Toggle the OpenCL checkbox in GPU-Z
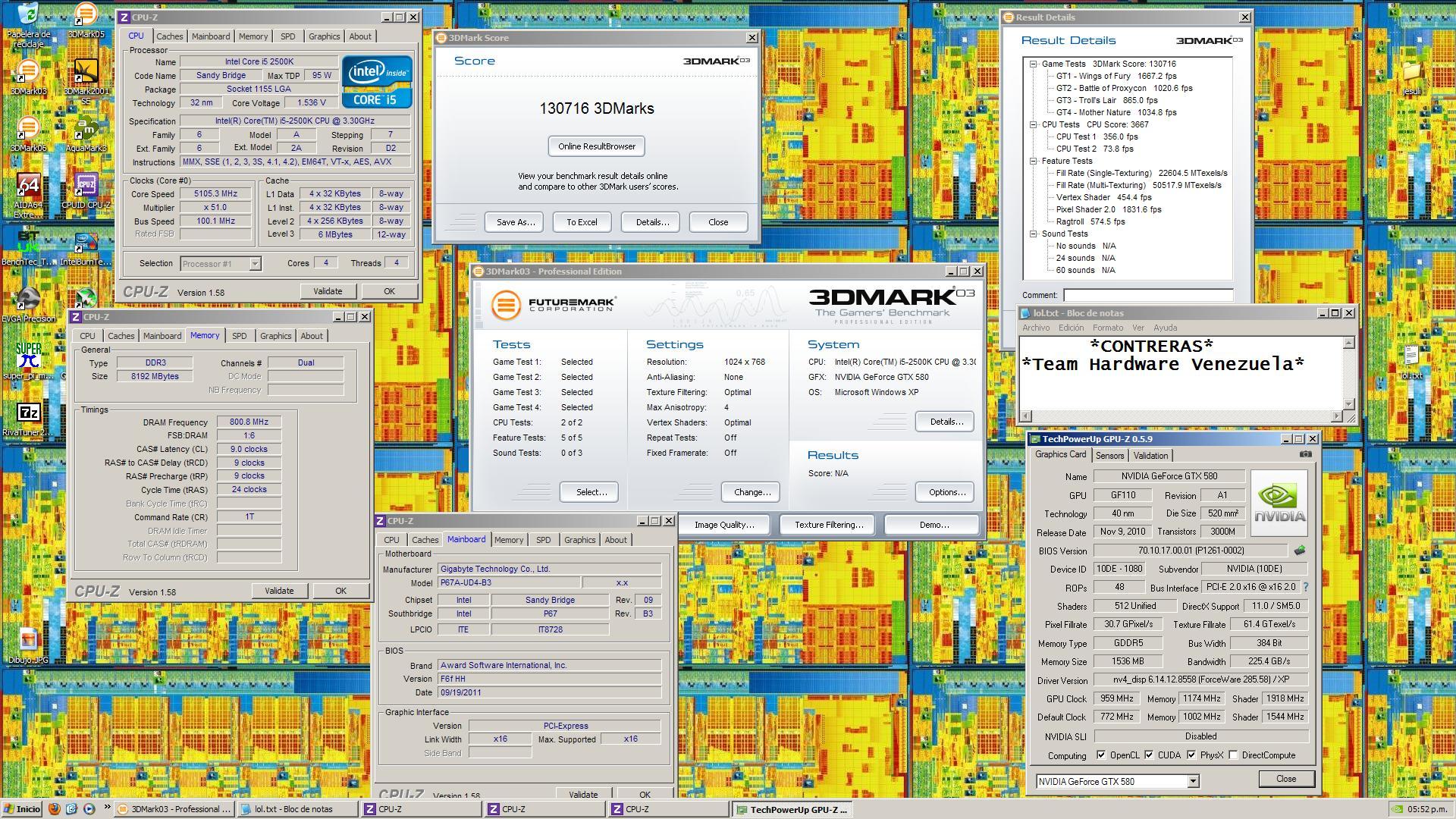The height and width of the screenshot is (819, 1456). (1101, 755)
